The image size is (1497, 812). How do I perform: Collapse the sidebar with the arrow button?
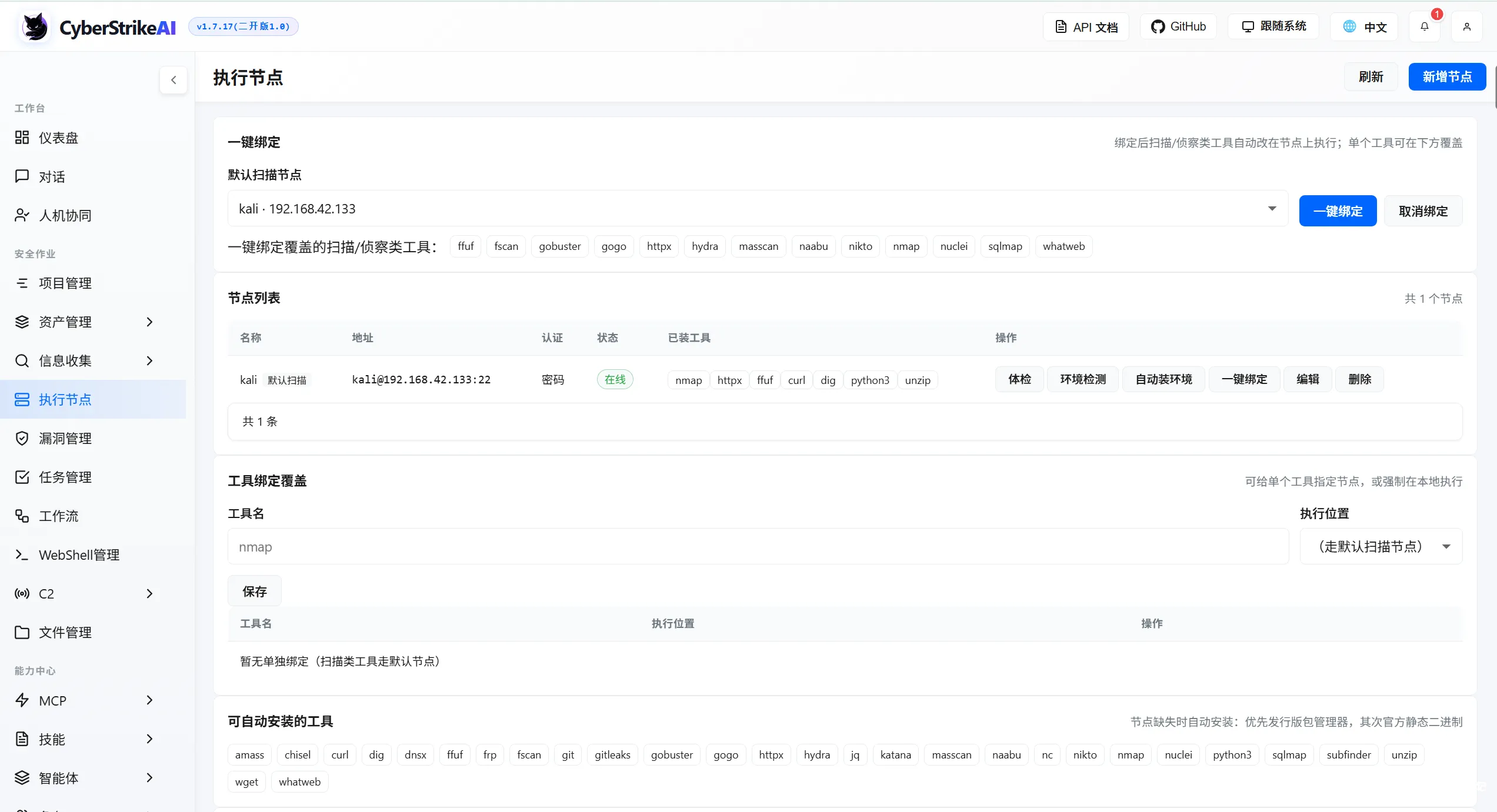tap(174, 80)
